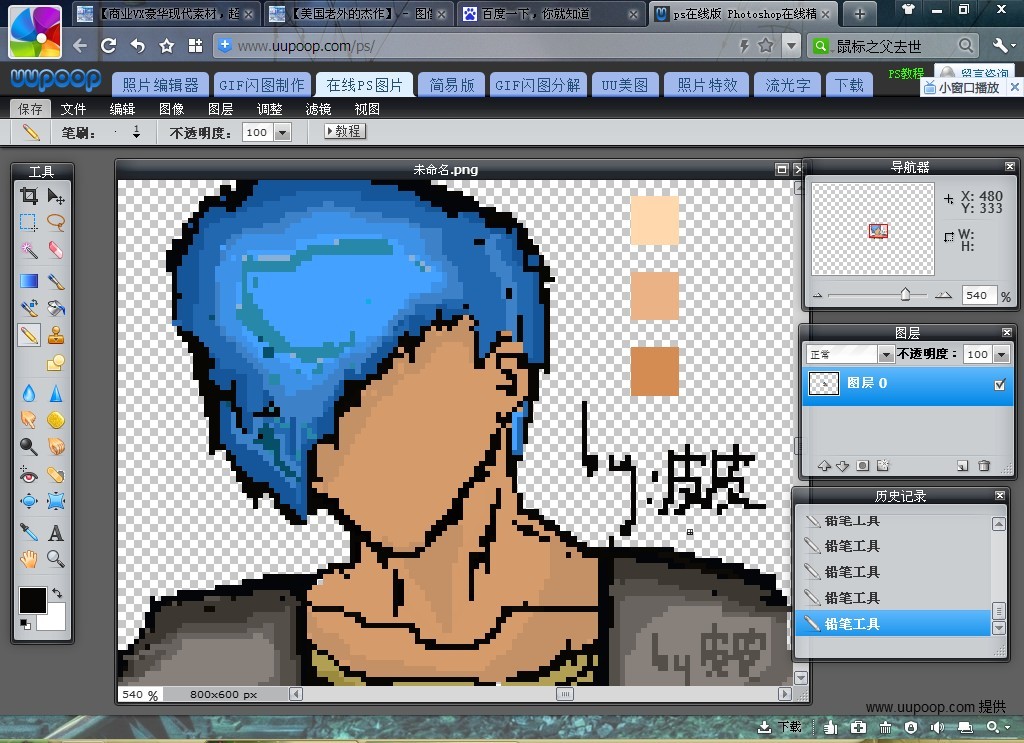The height and width of the screenshot is (743, 1024).
Task: Select the Blur water-drop tool
Action: coord(29,393)
